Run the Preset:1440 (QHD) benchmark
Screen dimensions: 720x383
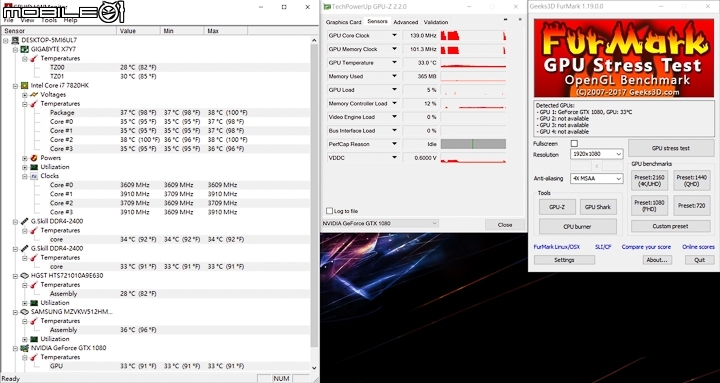point(692,180)
